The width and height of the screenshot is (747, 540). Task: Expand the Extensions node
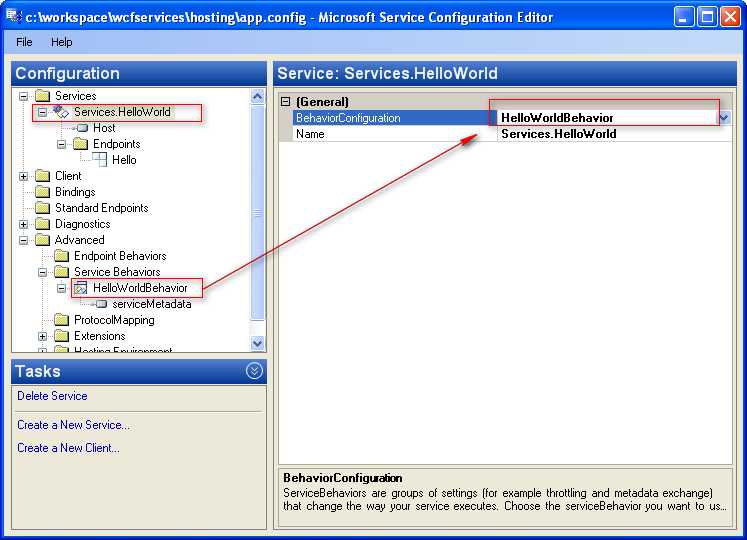pyautogui.click(x=42, y=336)
